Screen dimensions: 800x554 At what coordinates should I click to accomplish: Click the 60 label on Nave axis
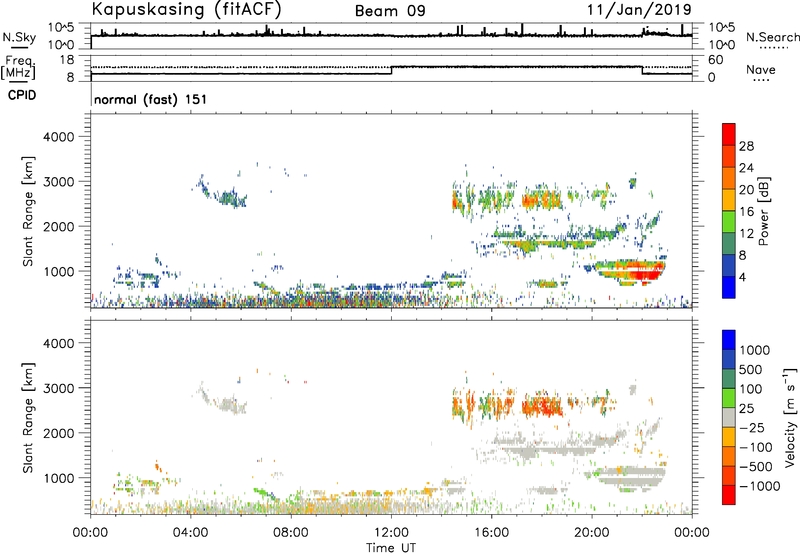coord(715,60)
